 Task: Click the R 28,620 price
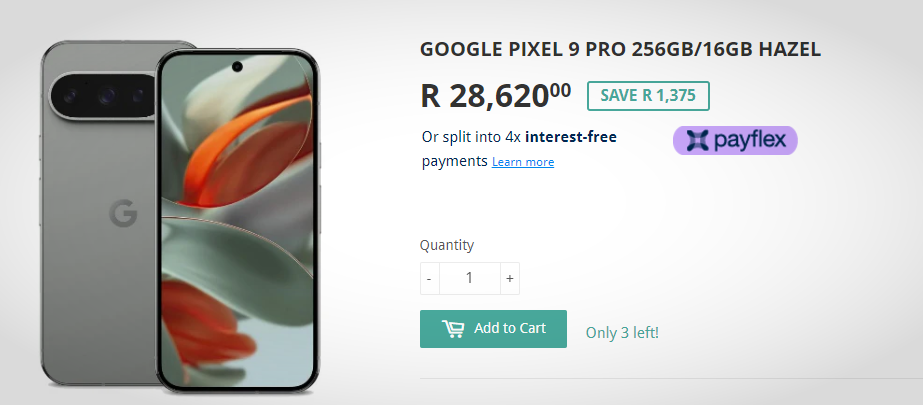(x=495, y=95)
